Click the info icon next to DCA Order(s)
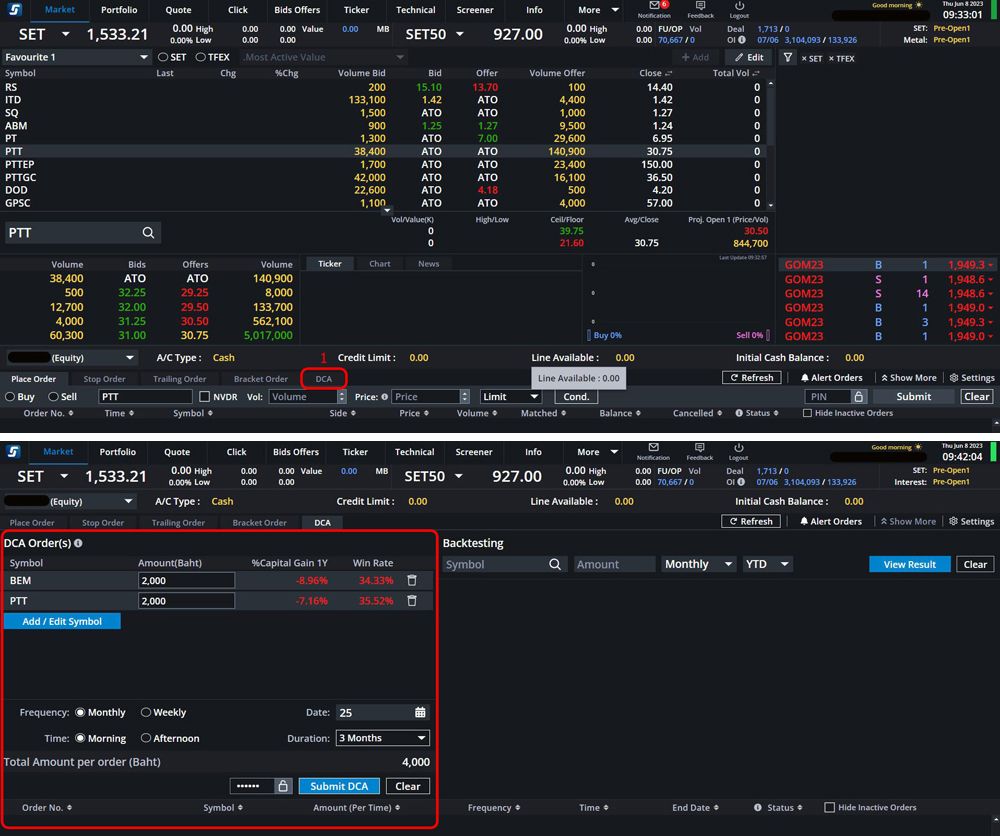The height and width of the screenshot is (836, 1000). [x=78, y=543]
